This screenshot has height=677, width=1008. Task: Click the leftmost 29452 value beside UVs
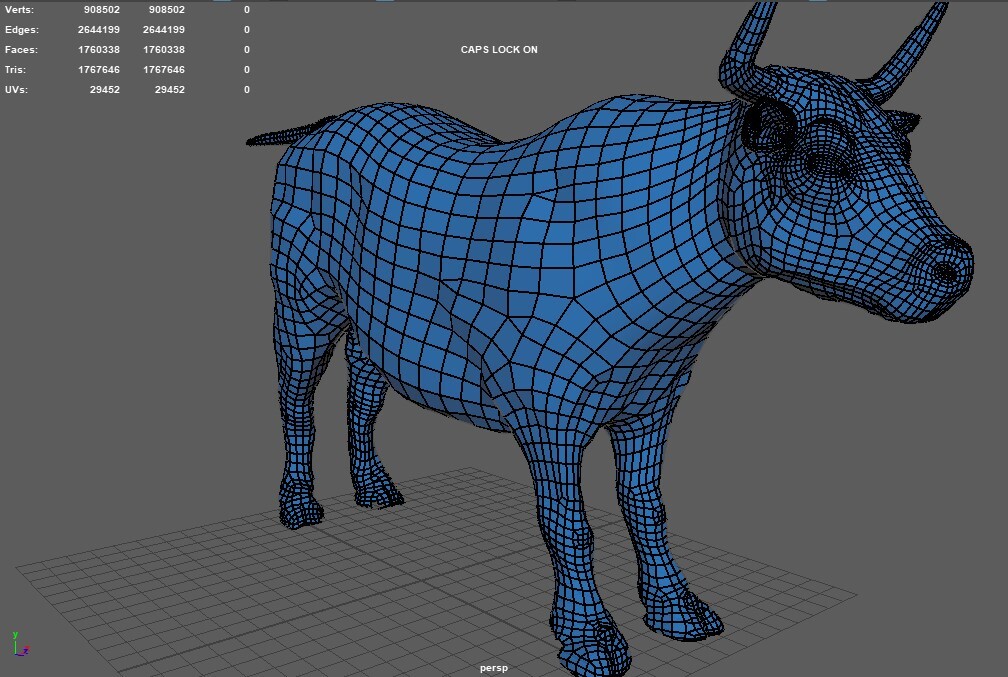coord(105,89)
